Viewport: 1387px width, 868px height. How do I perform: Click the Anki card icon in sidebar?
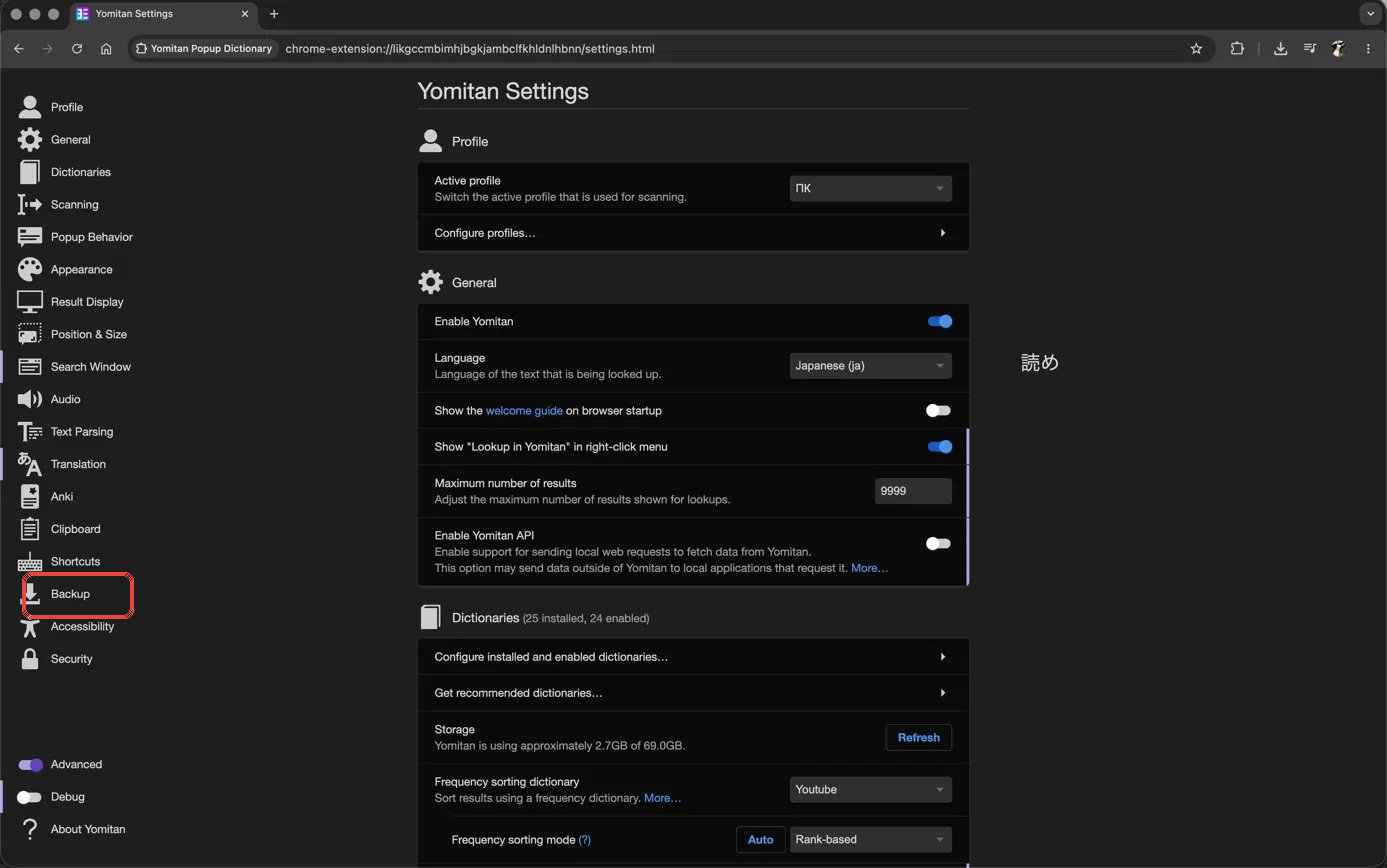click(30, 496)
